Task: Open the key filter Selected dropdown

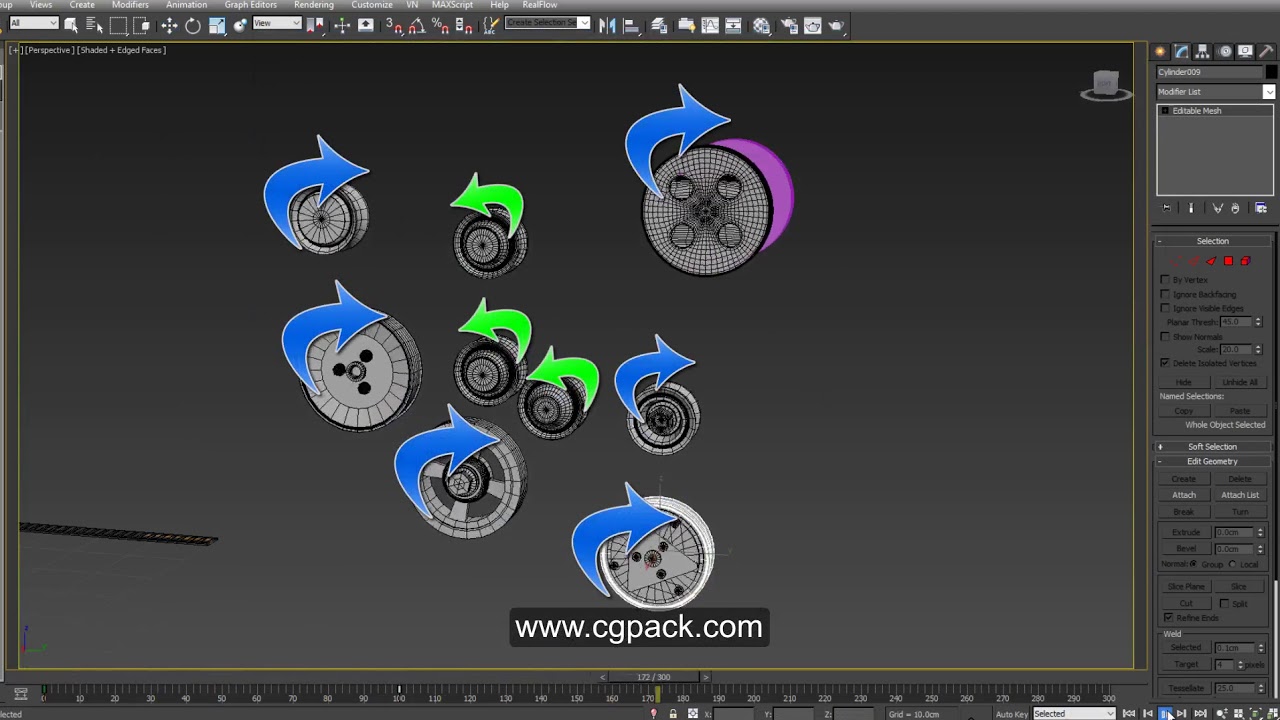Action: click(x=1074, y=713)
